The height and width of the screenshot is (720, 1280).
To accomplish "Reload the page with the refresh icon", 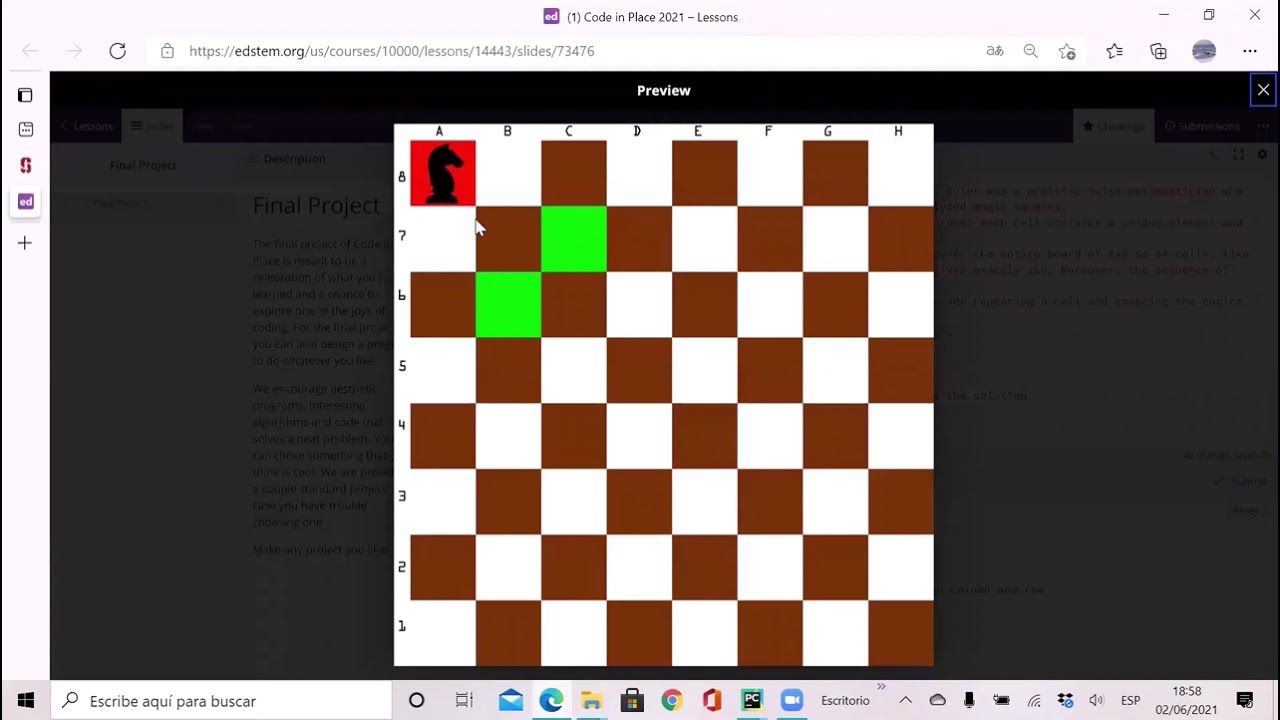I will [117, 51].
